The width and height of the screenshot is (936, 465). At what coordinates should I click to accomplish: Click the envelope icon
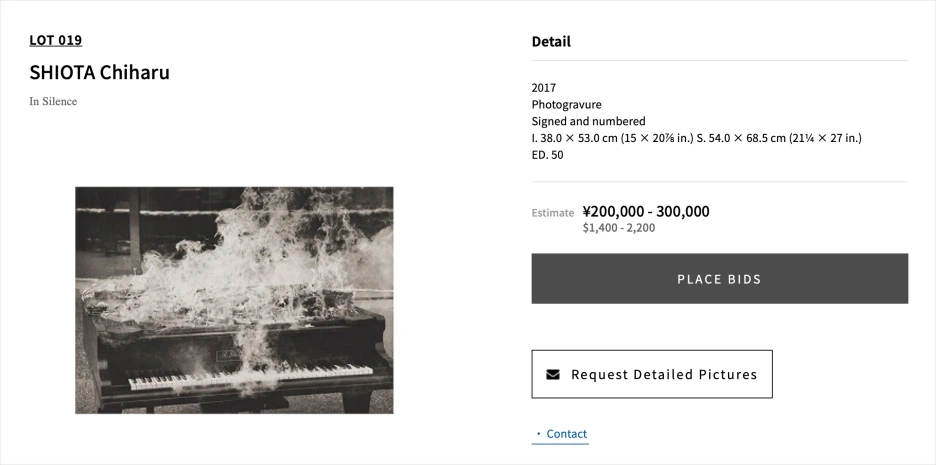coord(553,375)
